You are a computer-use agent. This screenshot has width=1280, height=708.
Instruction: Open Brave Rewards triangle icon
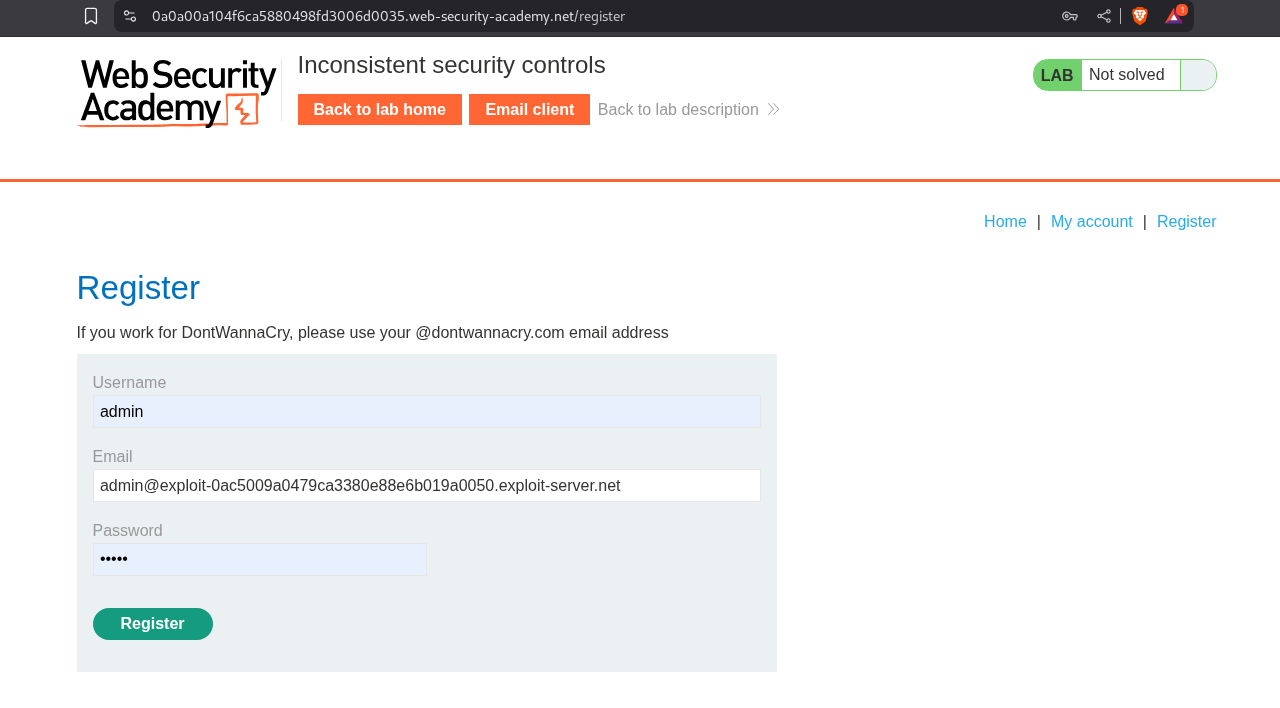[1174, 16]
